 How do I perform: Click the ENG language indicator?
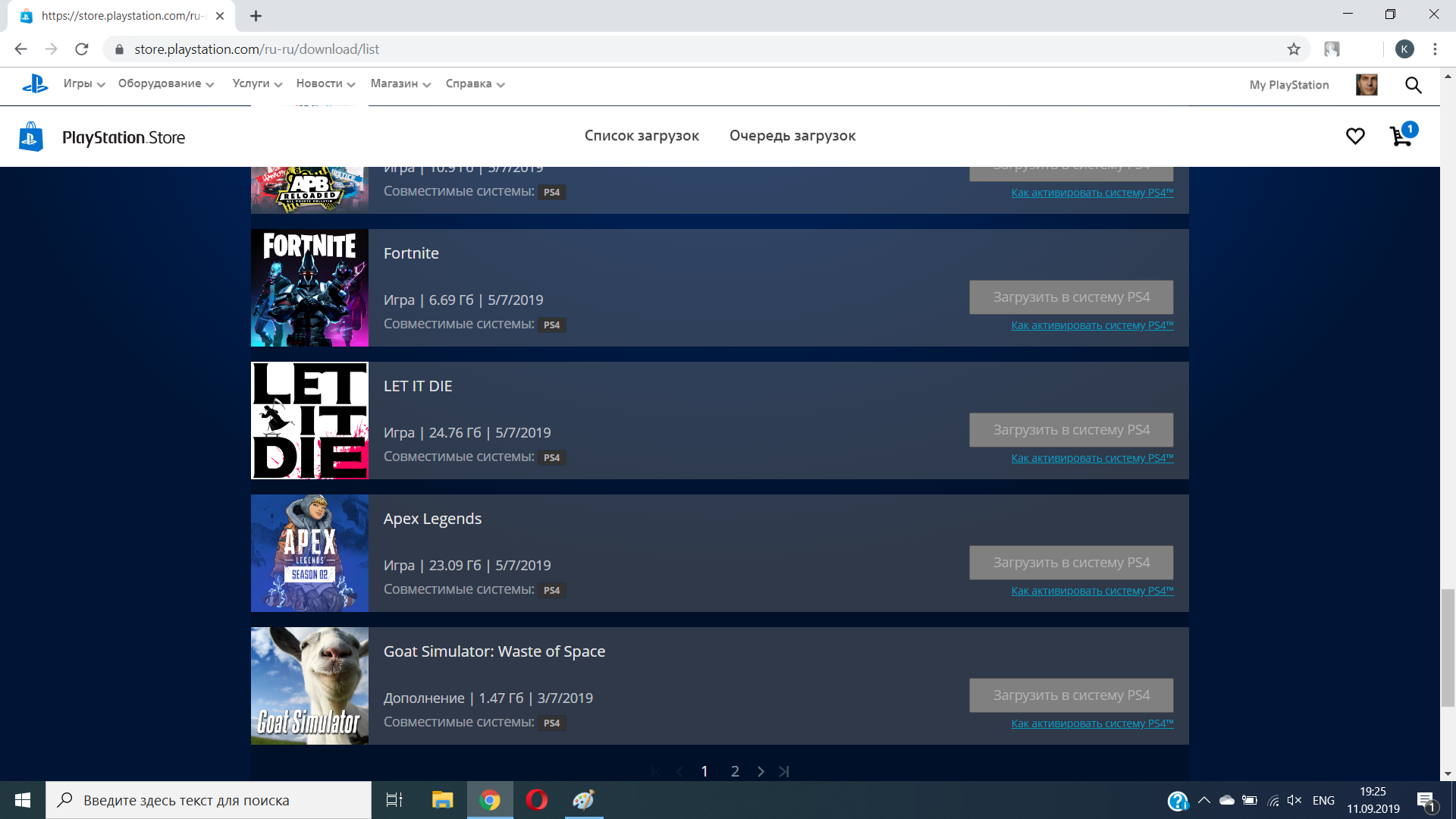click(x=1323, y=800)
